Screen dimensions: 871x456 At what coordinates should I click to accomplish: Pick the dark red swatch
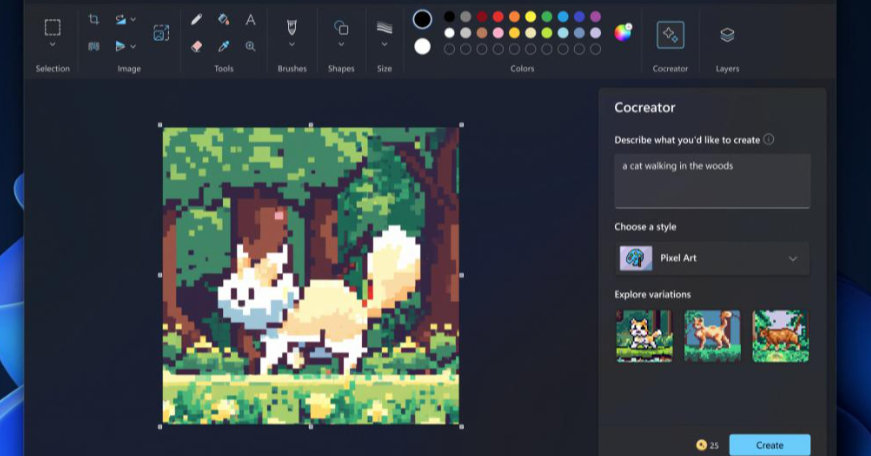[482, 17]
